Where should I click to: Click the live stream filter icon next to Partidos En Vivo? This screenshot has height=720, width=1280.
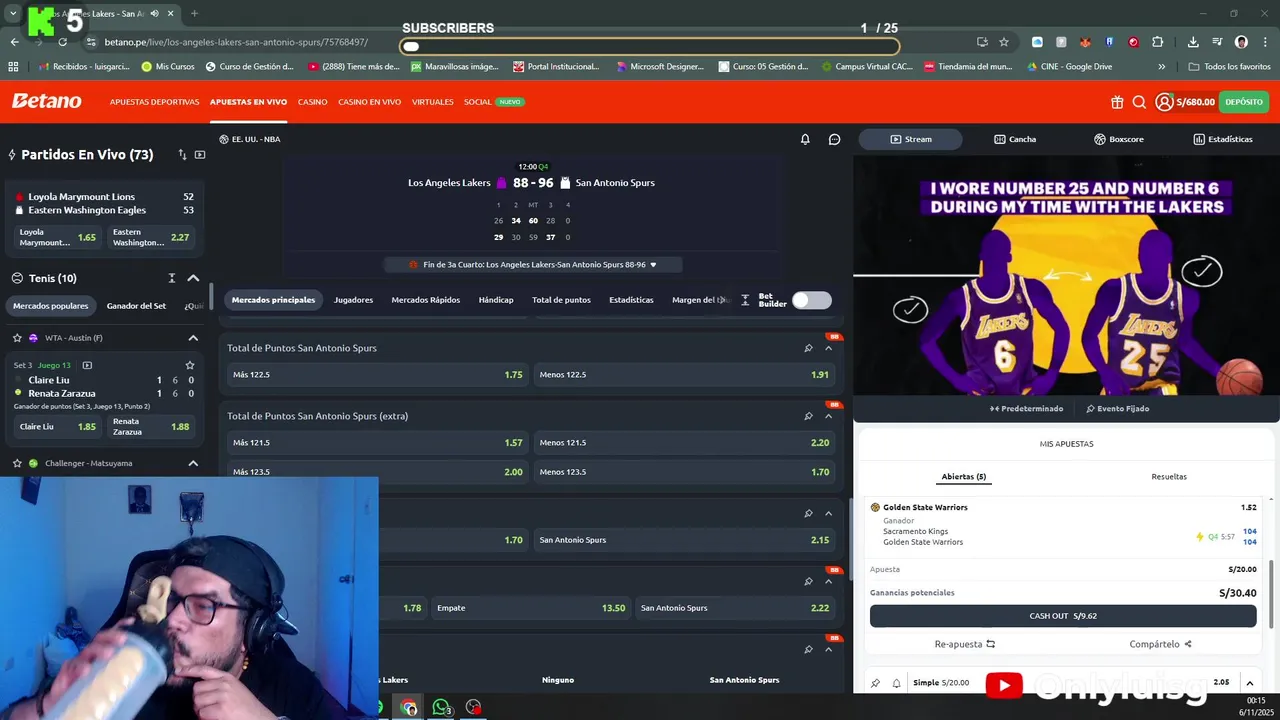click(x=200, y=155)
